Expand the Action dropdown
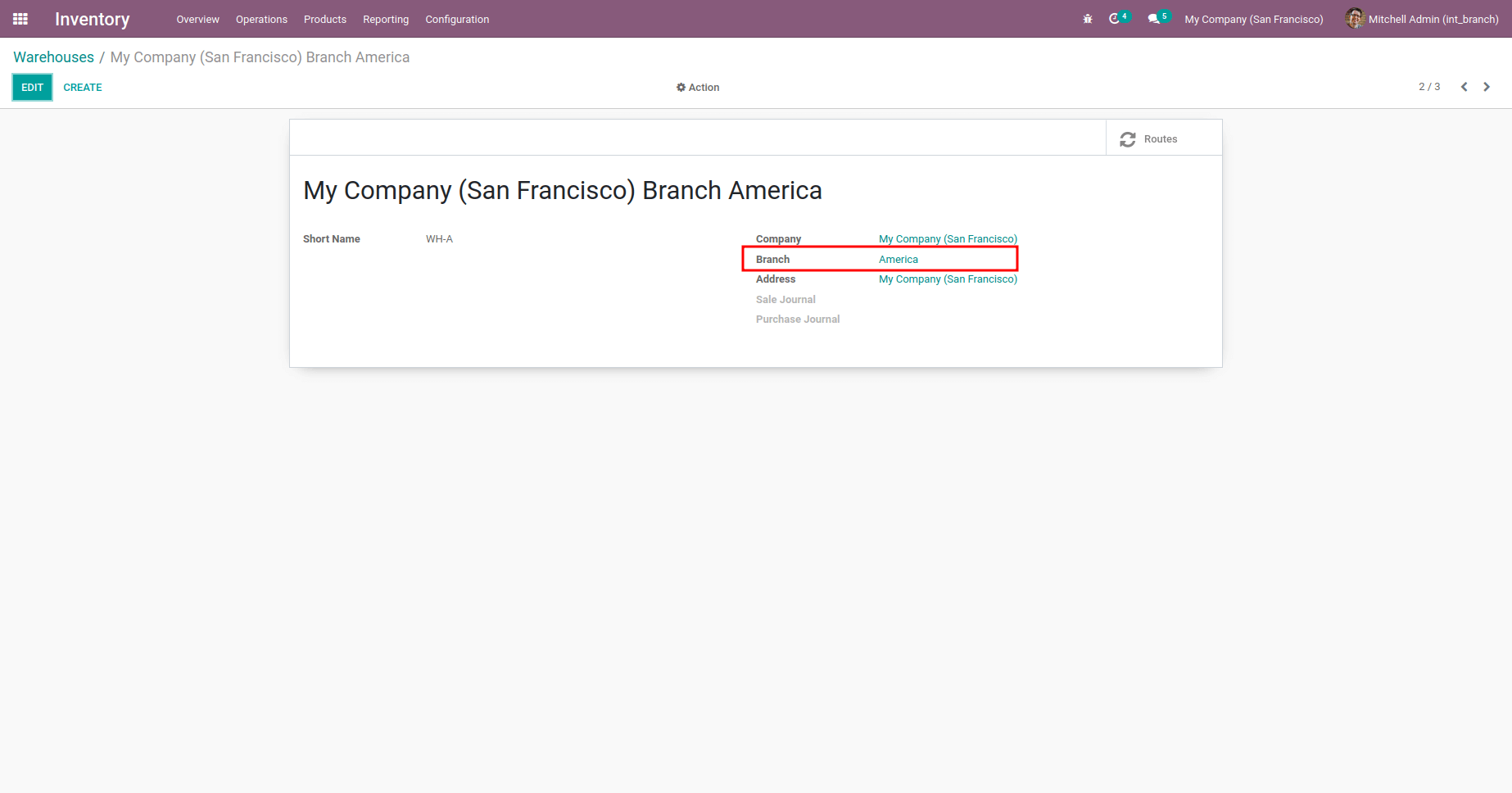 click(x=698, y=88)
